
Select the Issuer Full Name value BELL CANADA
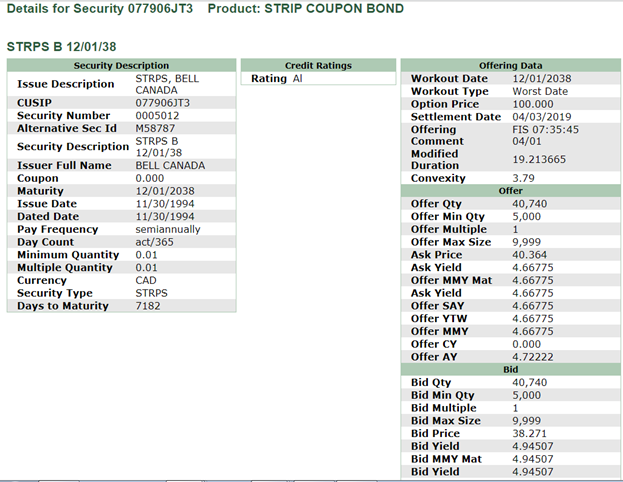[170, 165]
